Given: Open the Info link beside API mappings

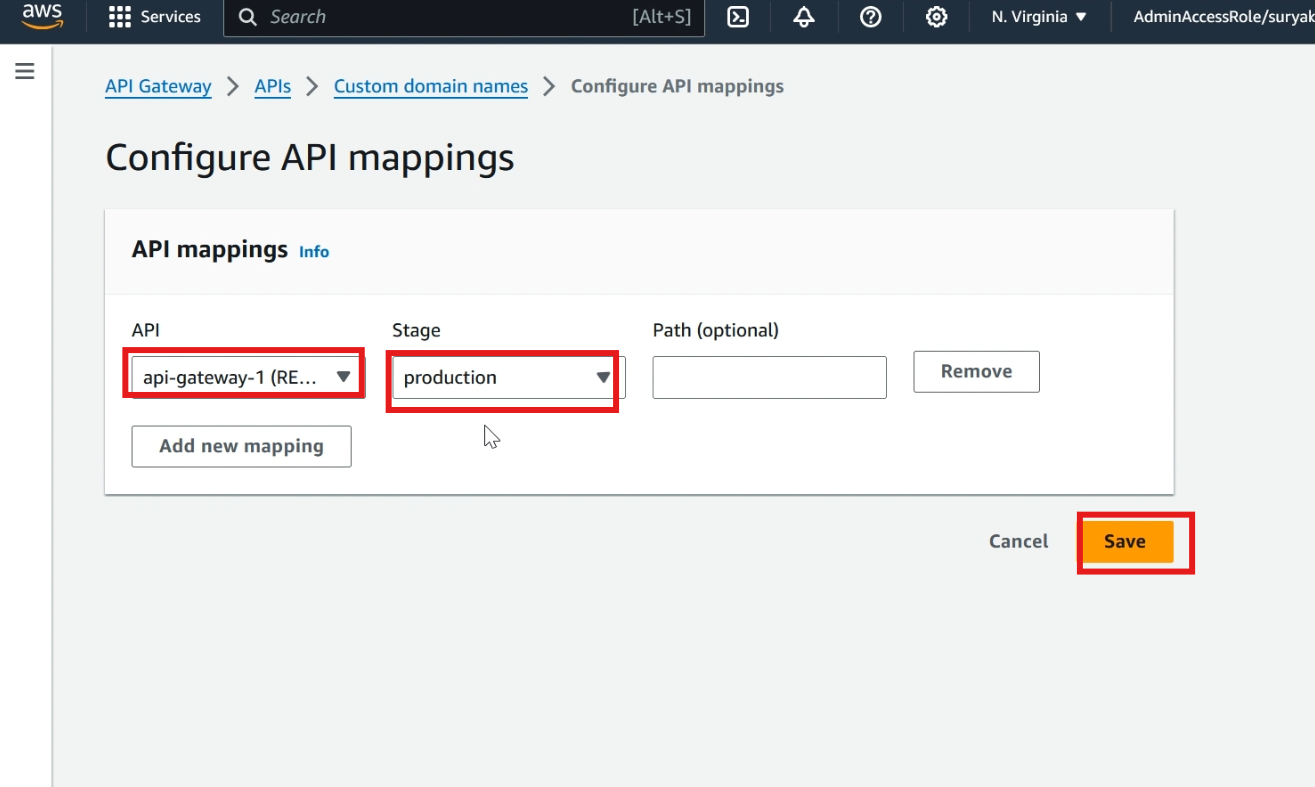Looking at the screenshot, I should pyautogui.click(x=314, y=252).
